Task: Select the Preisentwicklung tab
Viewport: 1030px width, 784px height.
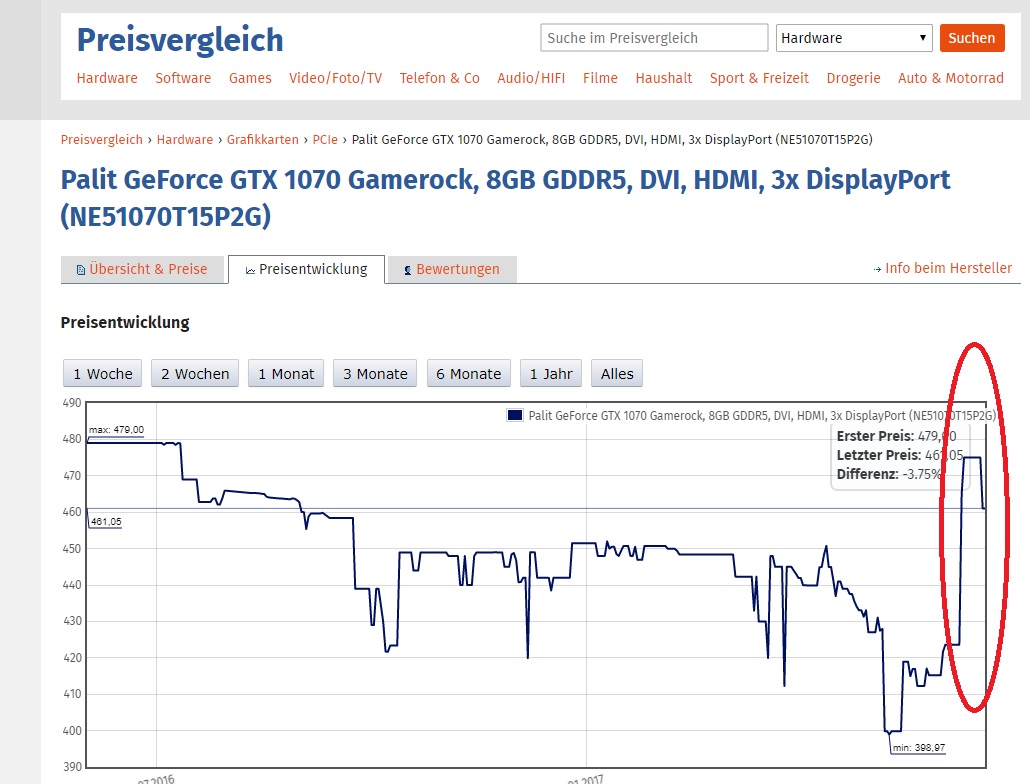Action: click(306, 269)
